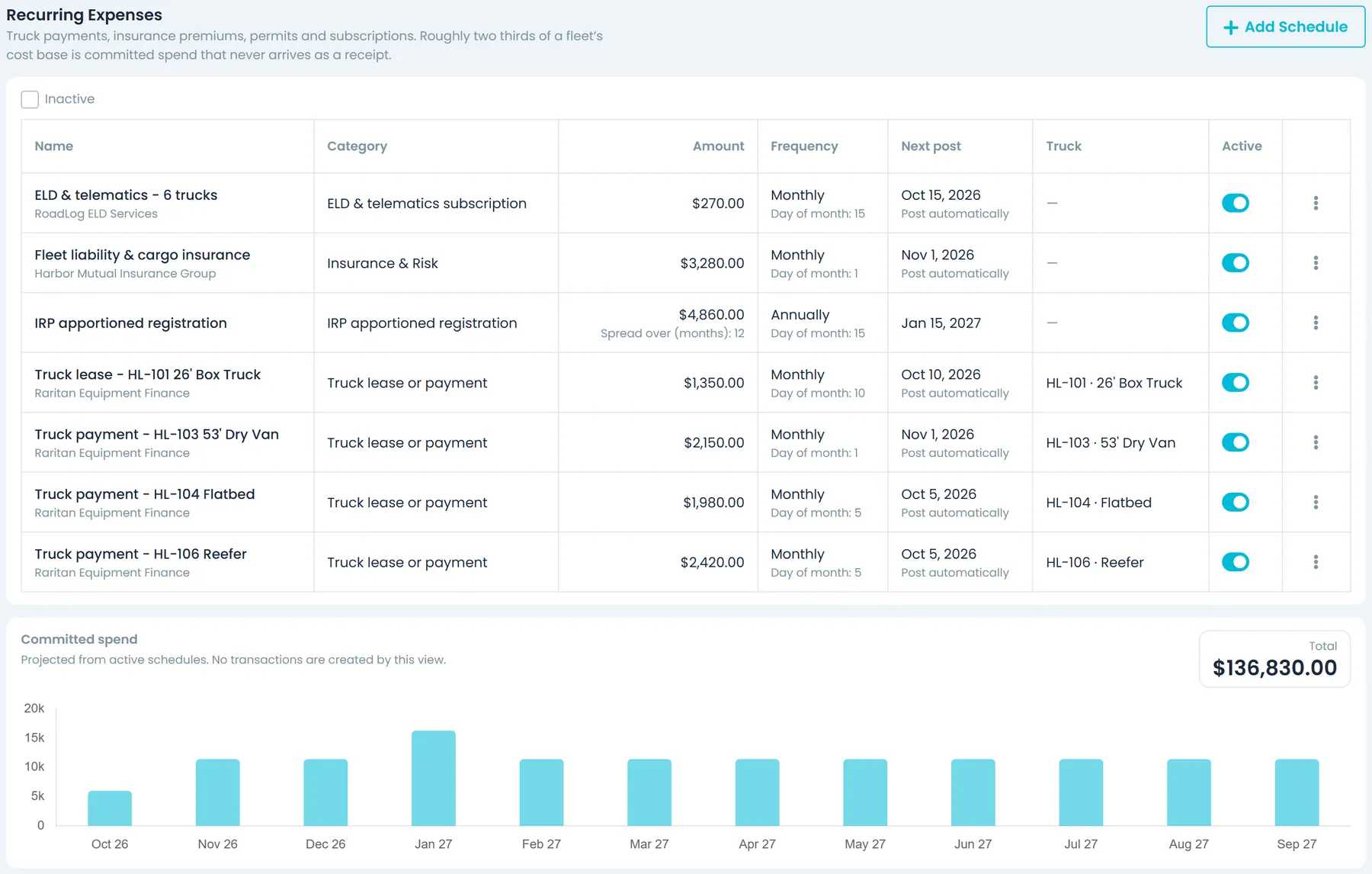Viewport: 1372px width, 874px height.
Task: Select the May 27 bar in chart
Action: (x=865, y=792)
